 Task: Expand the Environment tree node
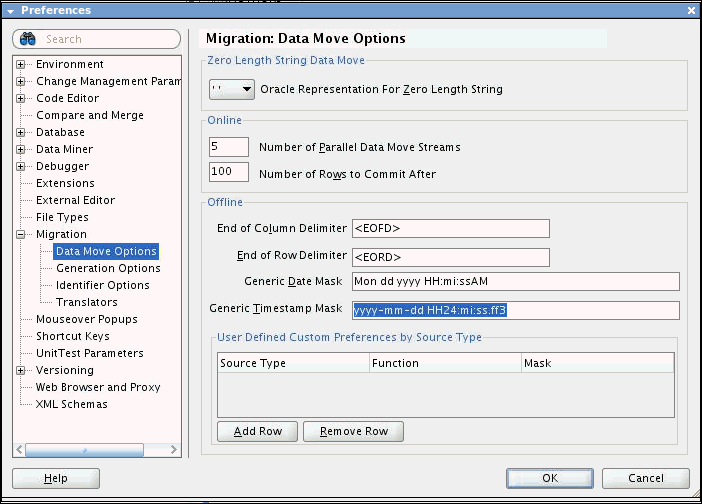pyautogui.click(x=21, y=64)
